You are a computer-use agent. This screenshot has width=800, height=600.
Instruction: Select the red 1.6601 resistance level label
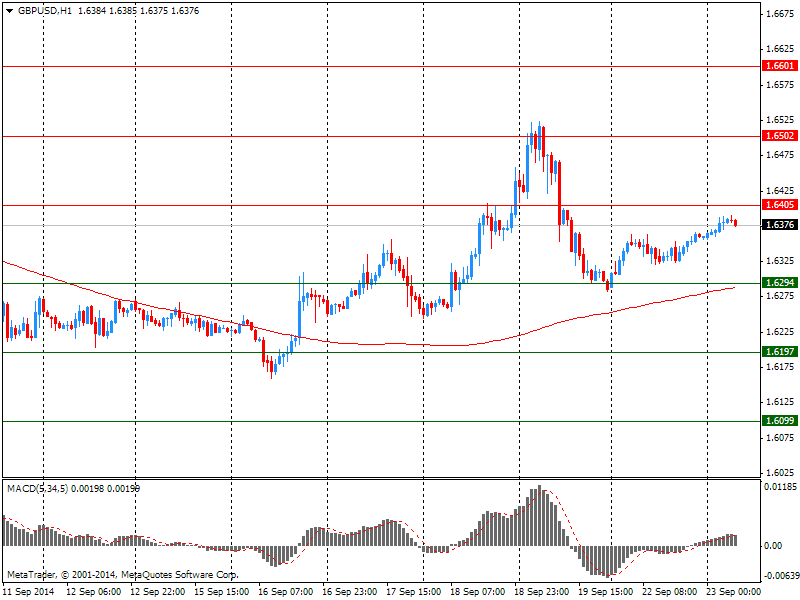(780, 66)
